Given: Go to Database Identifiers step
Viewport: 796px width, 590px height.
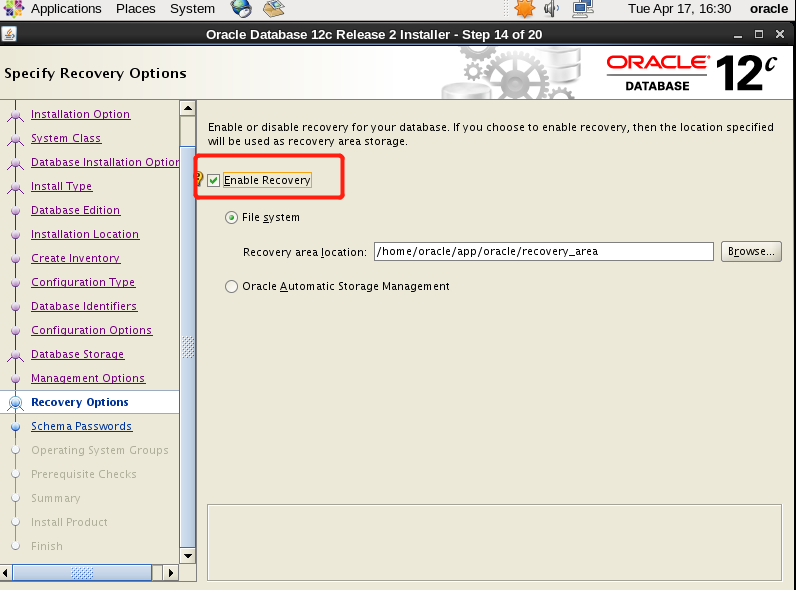Looking at the screenshot, I should pos(84,306).
